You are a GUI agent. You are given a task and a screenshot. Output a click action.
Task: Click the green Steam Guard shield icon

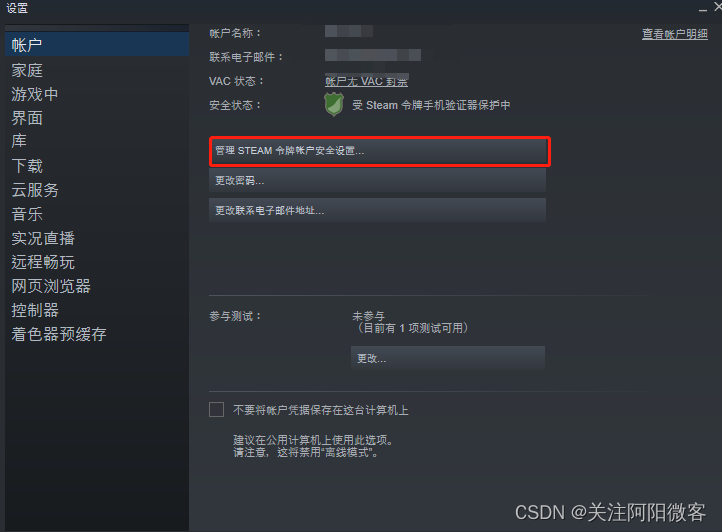coord(334,104)
